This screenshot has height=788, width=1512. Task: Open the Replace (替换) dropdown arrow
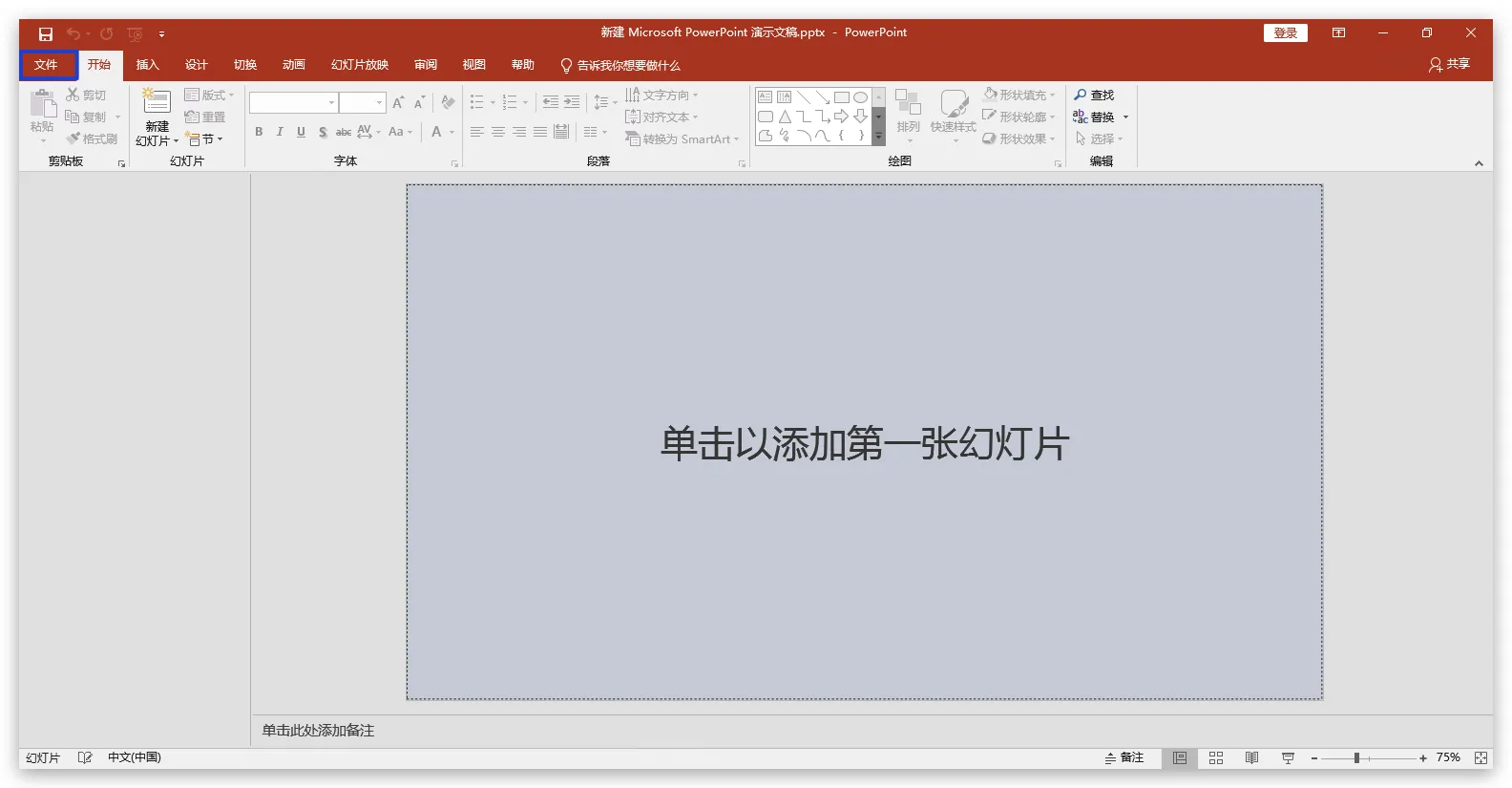click(1125, 117)
